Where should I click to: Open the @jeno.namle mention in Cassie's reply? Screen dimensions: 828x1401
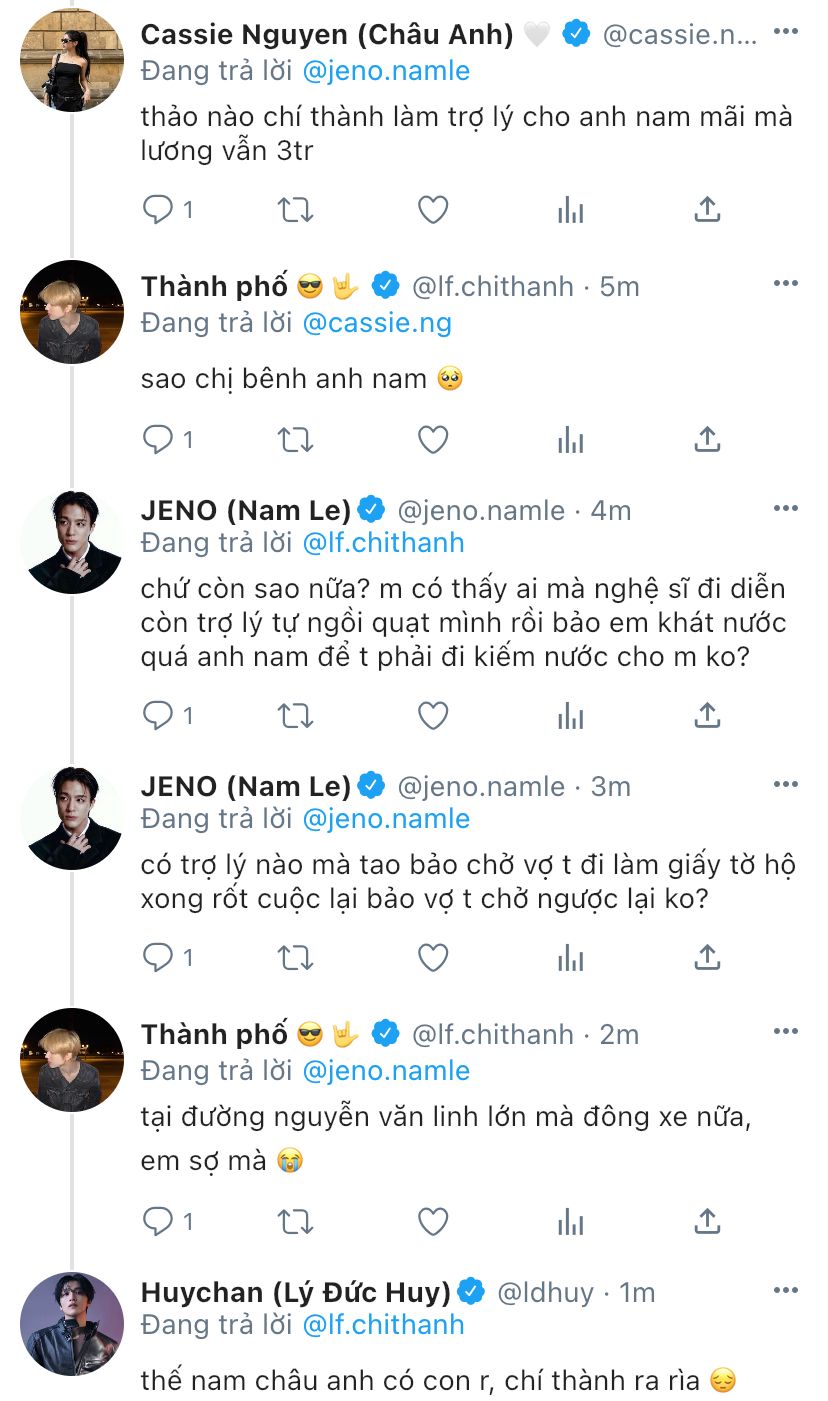point(385,71)
